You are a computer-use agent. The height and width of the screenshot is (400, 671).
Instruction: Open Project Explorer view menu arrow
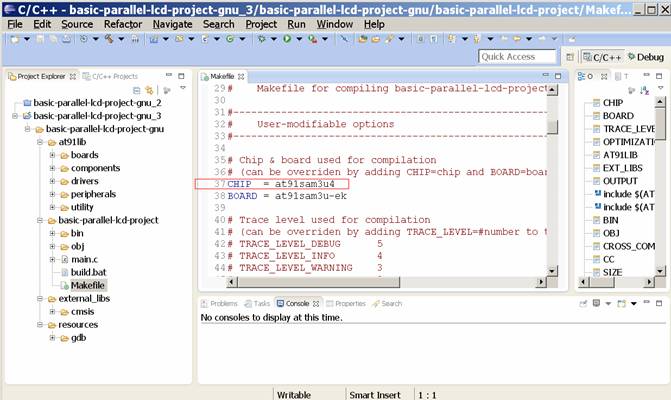(183, 88)
